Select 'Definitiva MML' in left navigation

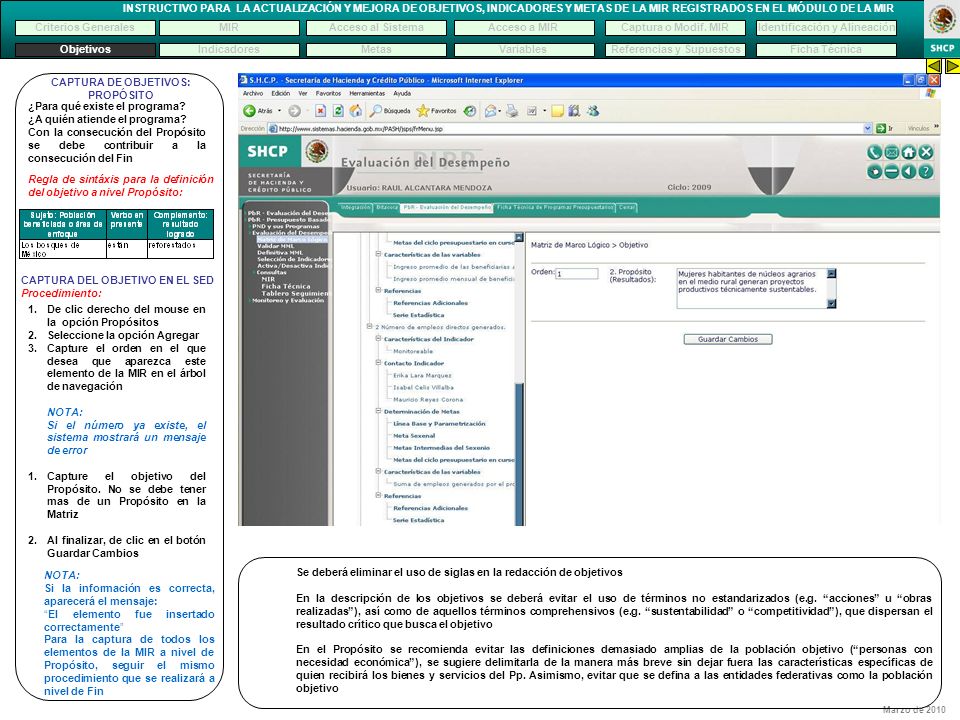280,253
